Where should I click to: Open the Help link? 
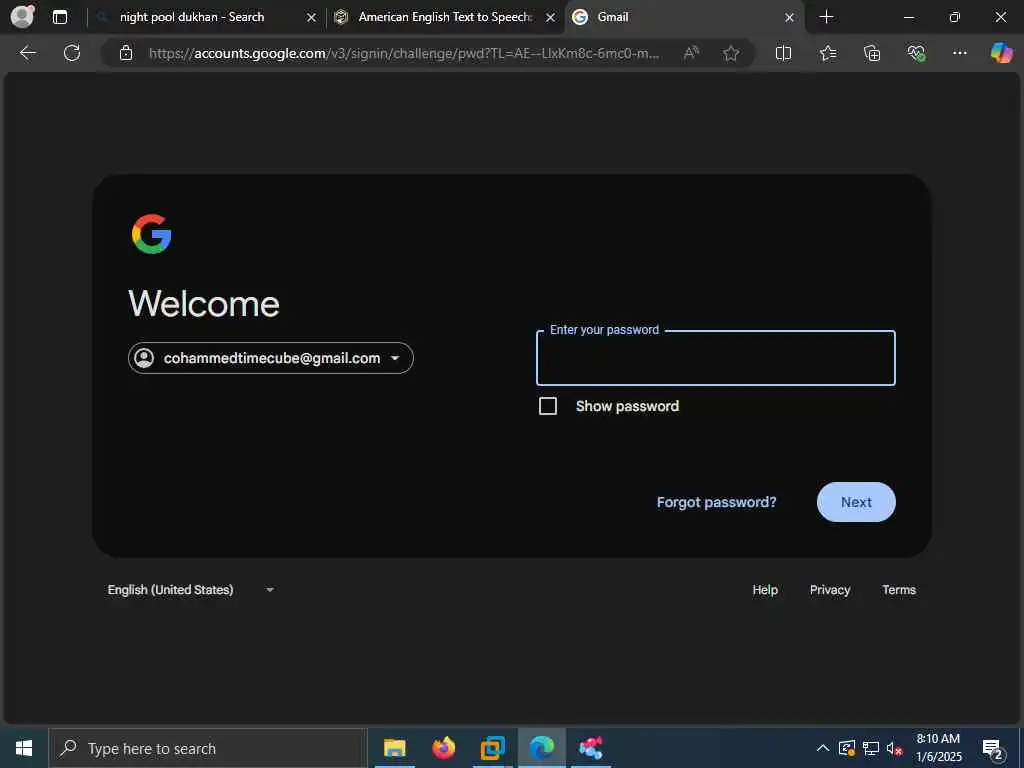click(765, 590)
